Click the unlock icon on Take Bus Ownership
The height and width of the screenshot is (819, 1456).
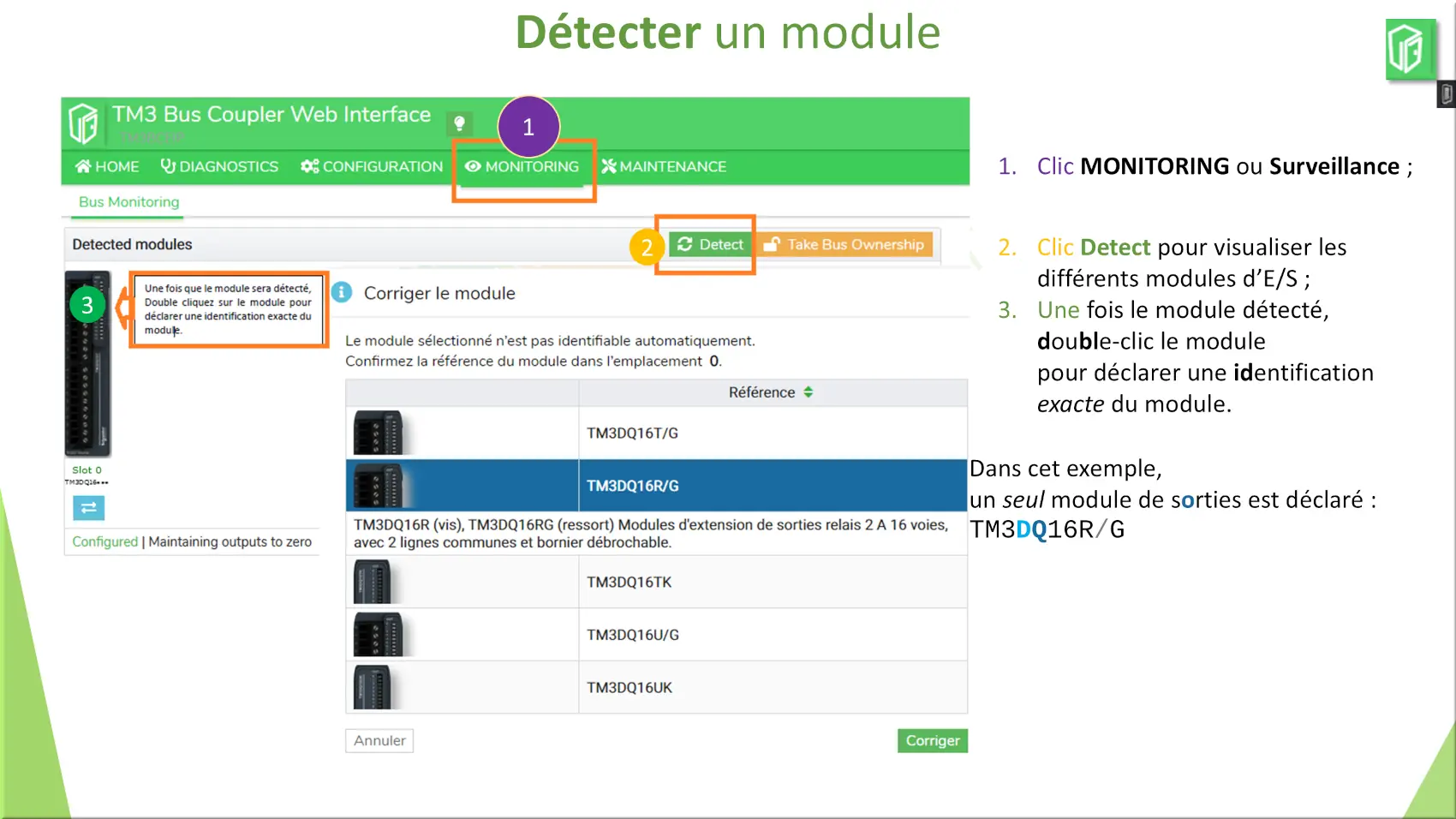point(772,244)
